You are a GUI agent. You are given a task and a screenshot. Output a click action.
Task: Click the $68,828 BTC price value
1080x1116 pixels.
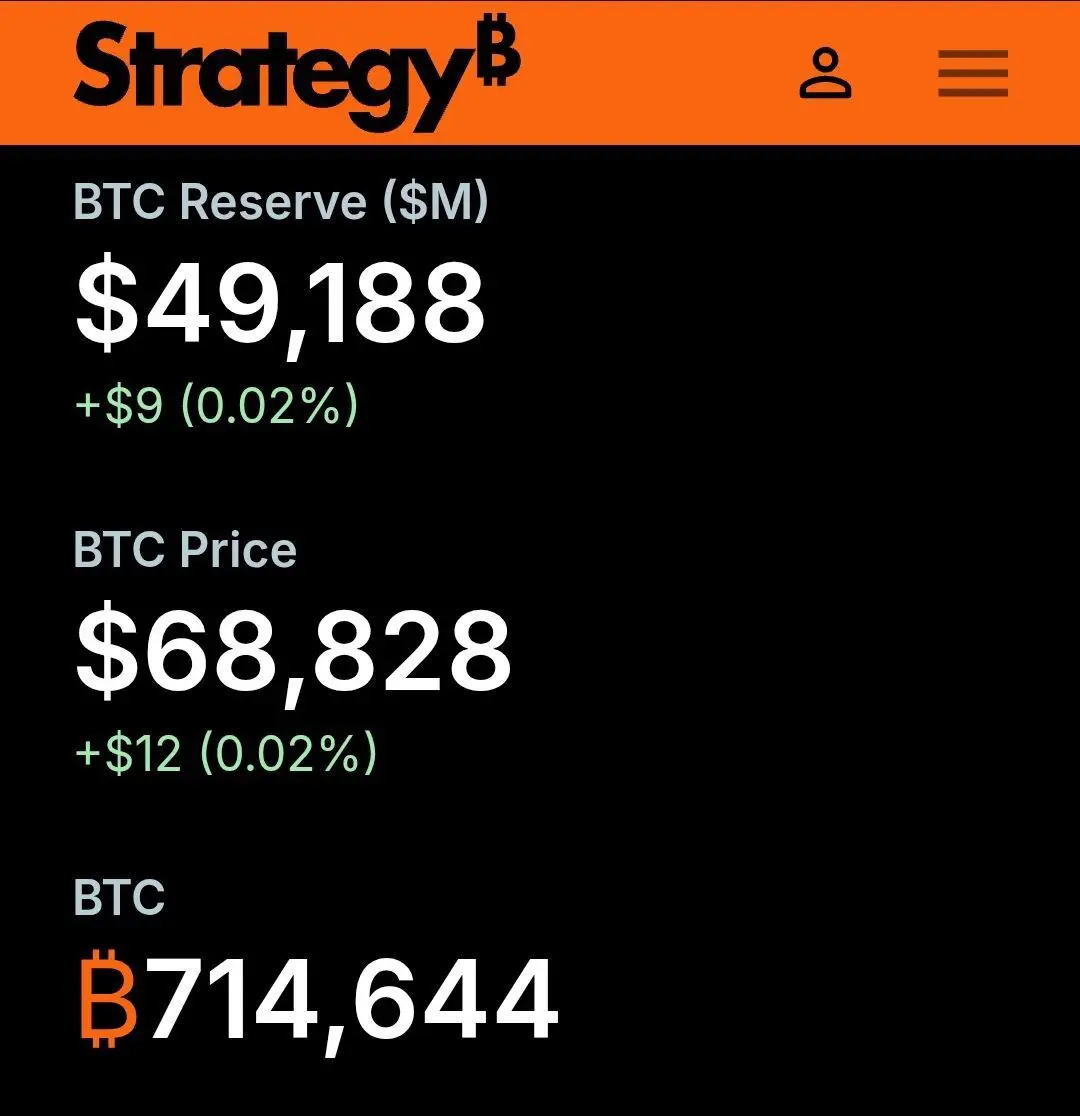click(293, 653)
